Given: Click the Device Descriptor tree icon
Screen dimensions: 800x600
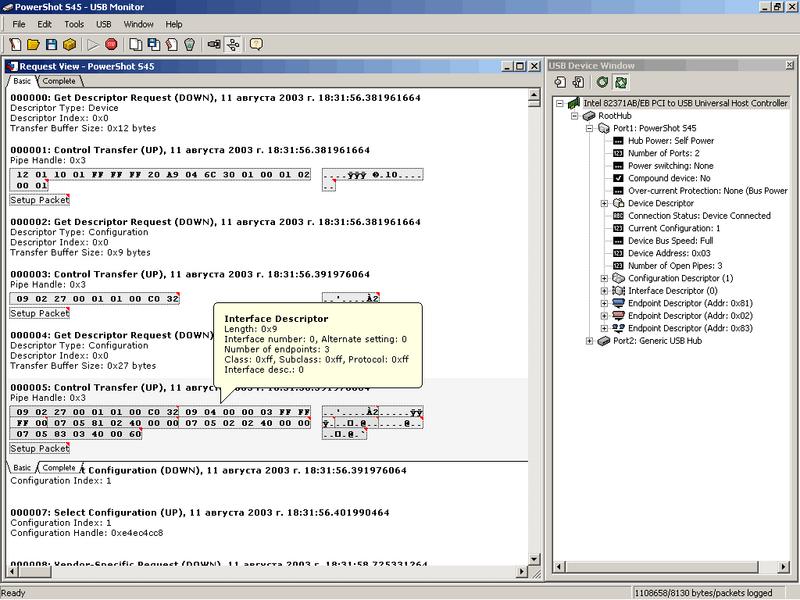Looking at the screenshot, I should click(x=618, y=203).
